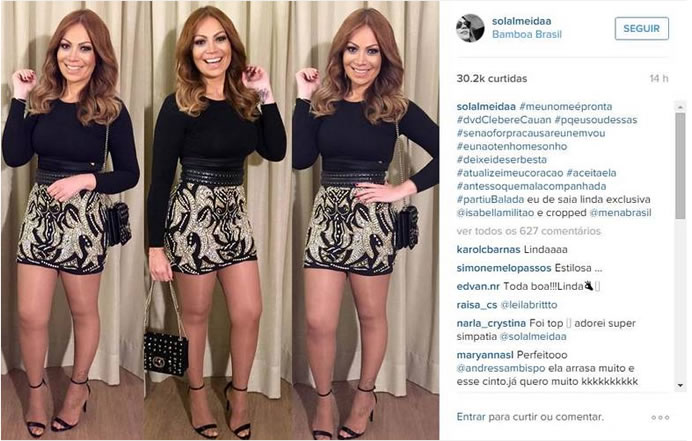Screen dimensions: 692x441
Task: Open commenter karolcbarnas profile
Action: [x=488, y=249]
